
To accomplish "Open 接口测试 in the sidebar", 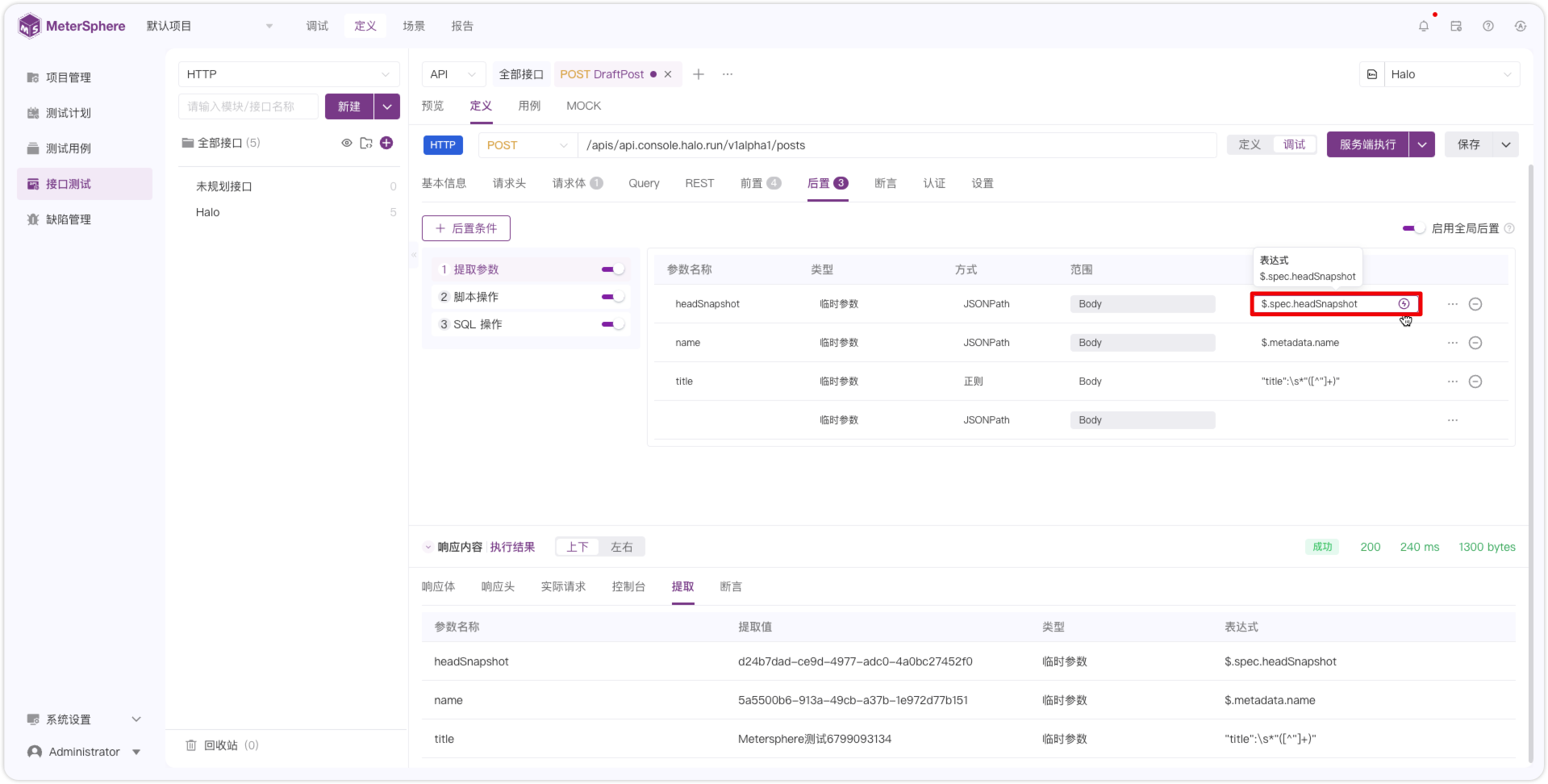I will point(85,184).
